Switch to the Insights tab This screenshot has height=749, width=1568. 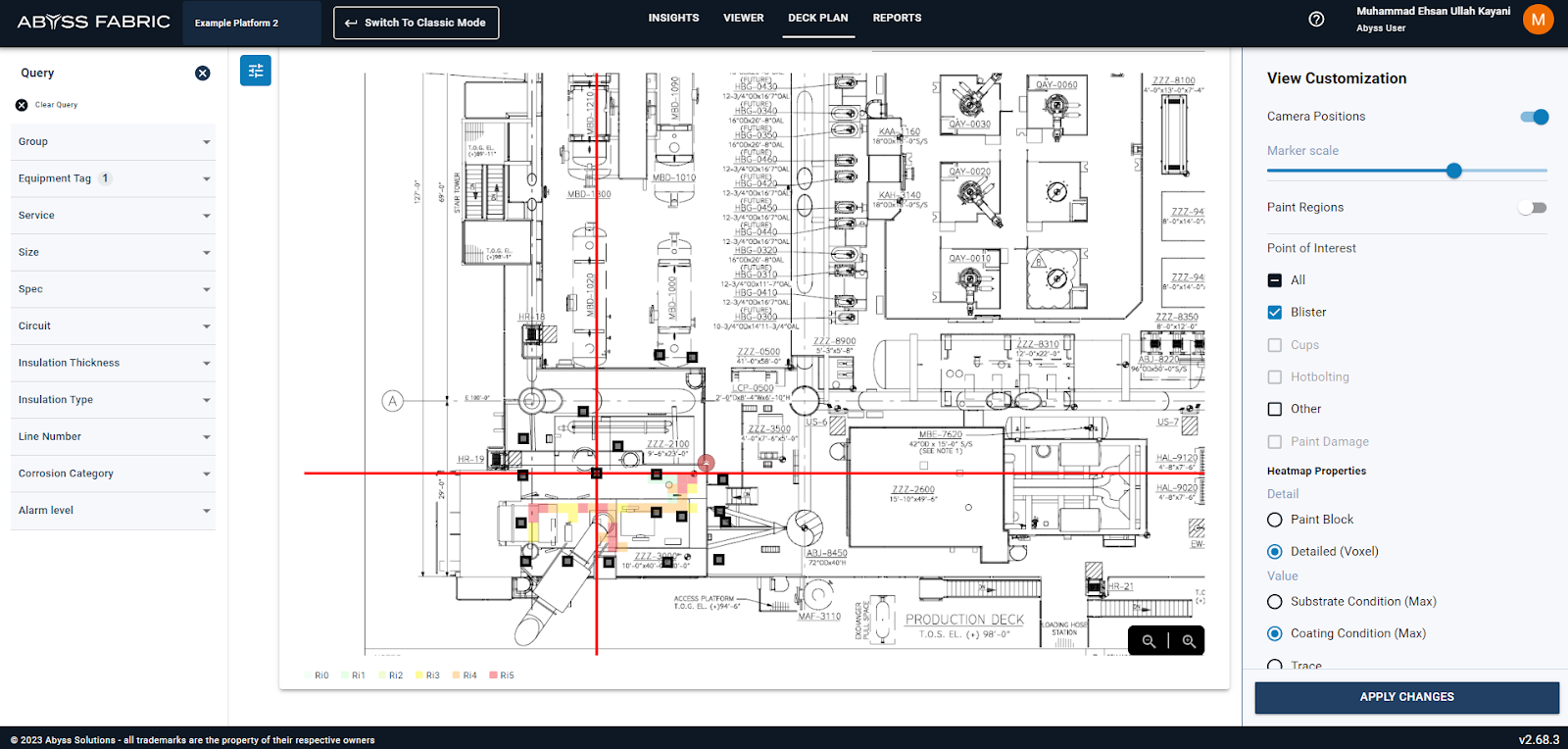[673, 19]
